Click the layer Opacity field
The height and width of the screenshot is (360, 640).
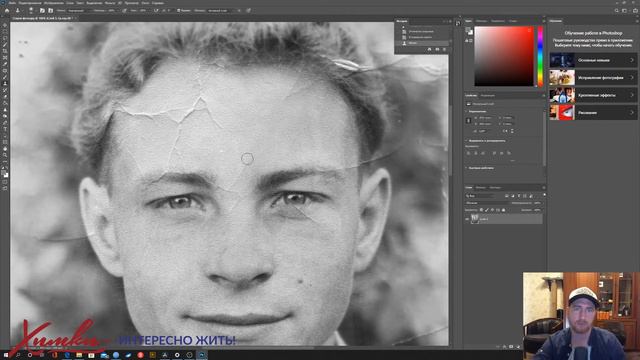[x=537, y=203]
